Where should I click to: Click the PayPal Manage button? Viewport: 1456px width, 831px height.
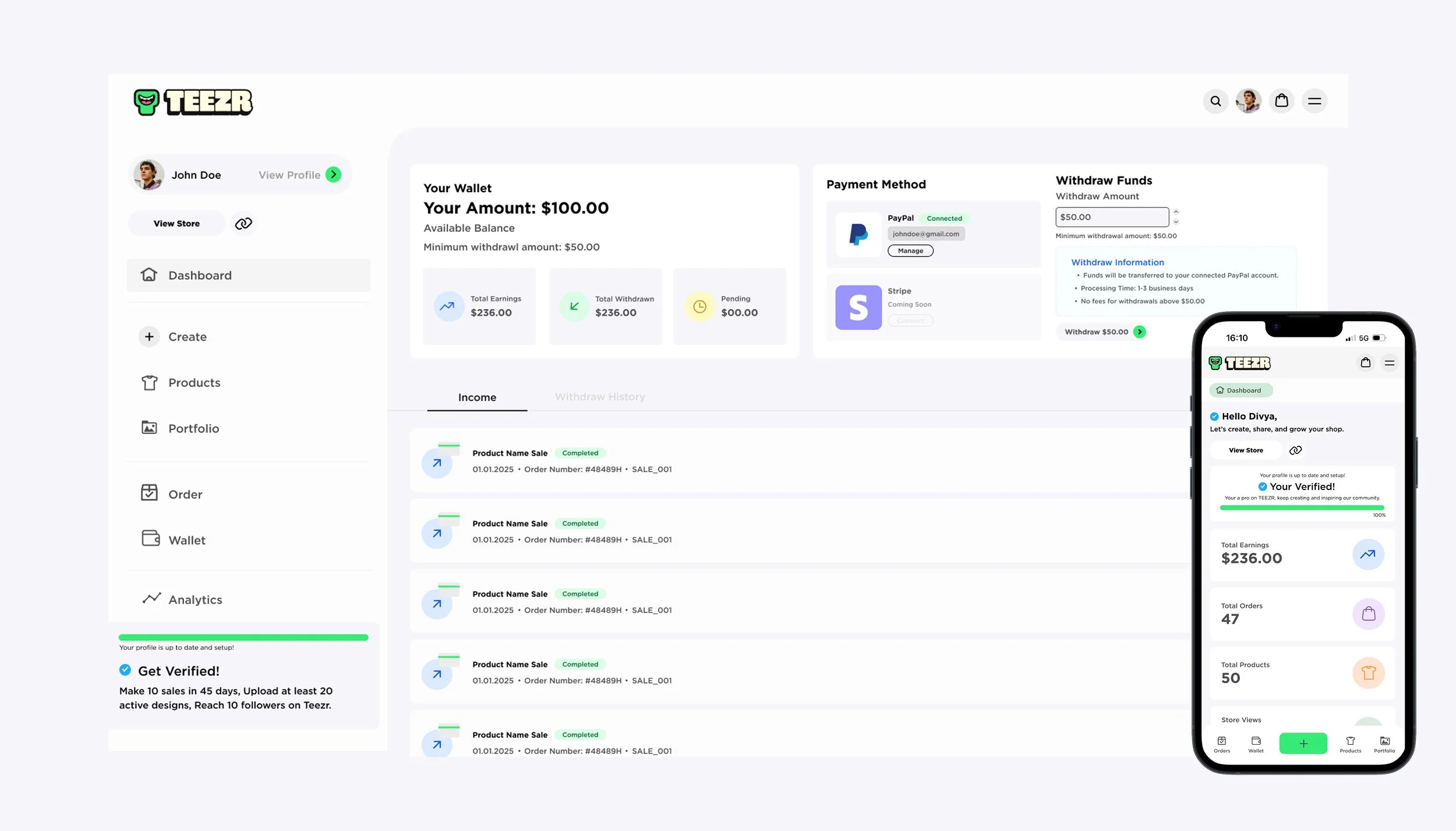(910, 251)
